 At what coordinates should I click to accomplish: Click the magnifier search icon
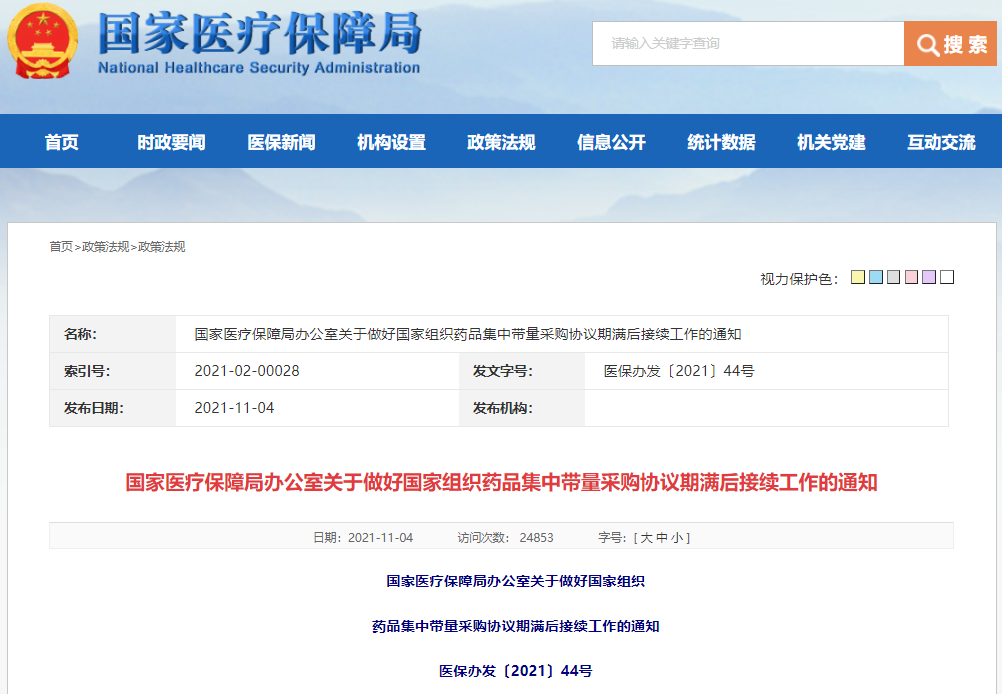pos(927,44)
